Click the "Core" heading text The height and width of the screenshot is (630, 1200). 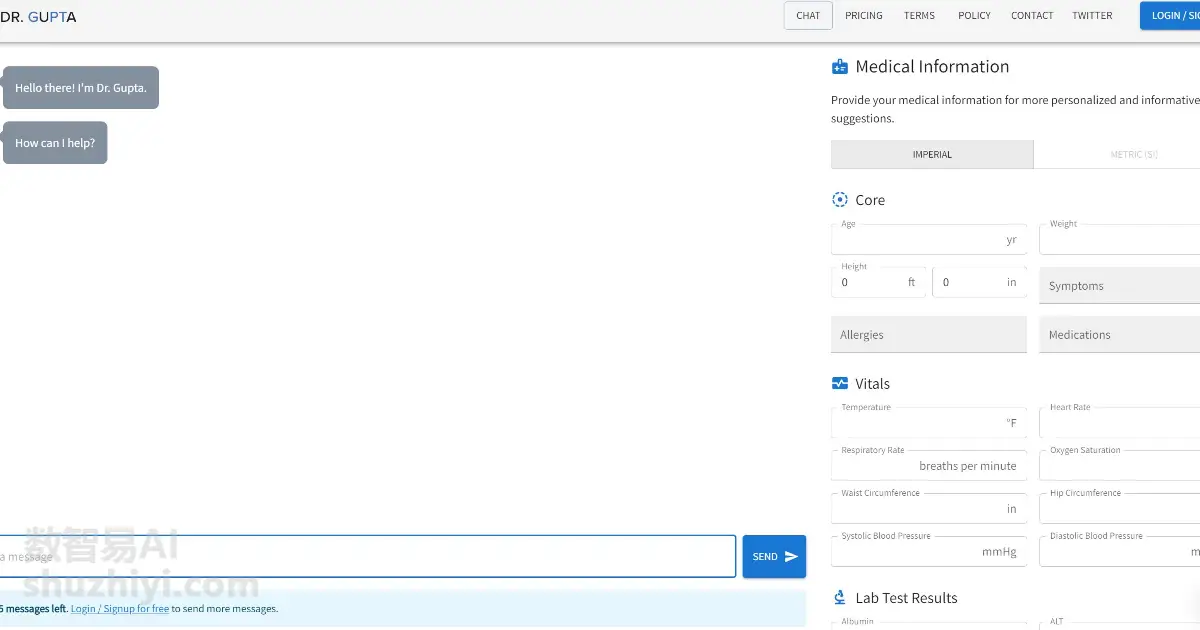tap(870, 200)
